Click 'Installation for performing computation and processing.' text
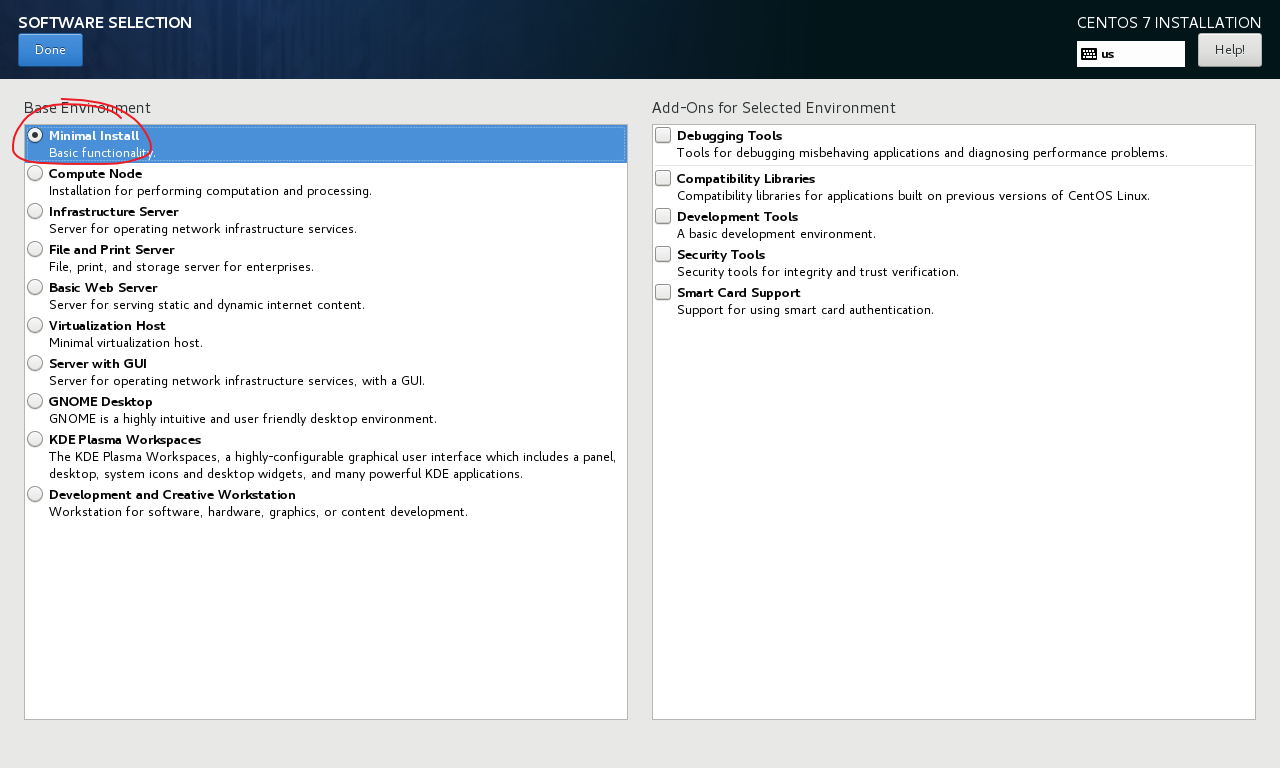The width and height of the screenshot is (1280, 768). (210, 191)
